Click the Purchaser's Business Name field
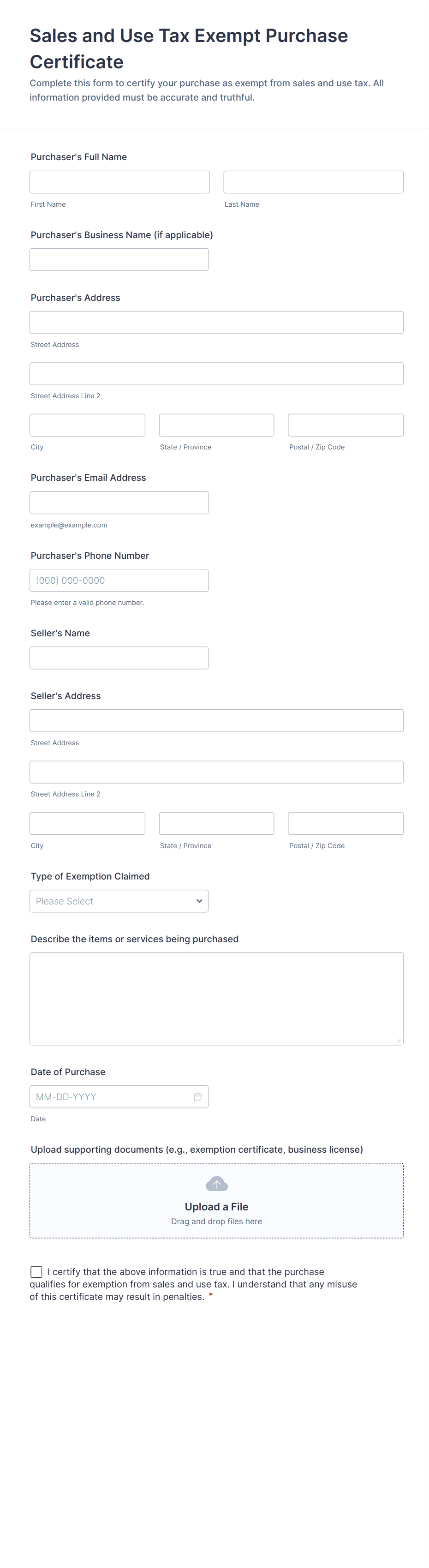 119,259
